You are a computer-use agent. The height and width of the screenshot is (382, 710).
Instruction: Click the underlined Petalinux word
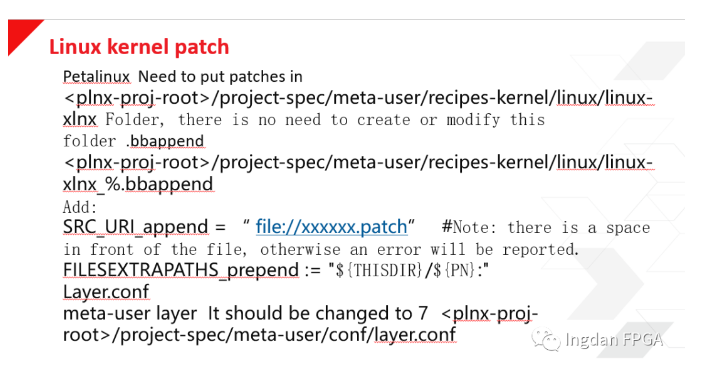[x=96, y=77]
